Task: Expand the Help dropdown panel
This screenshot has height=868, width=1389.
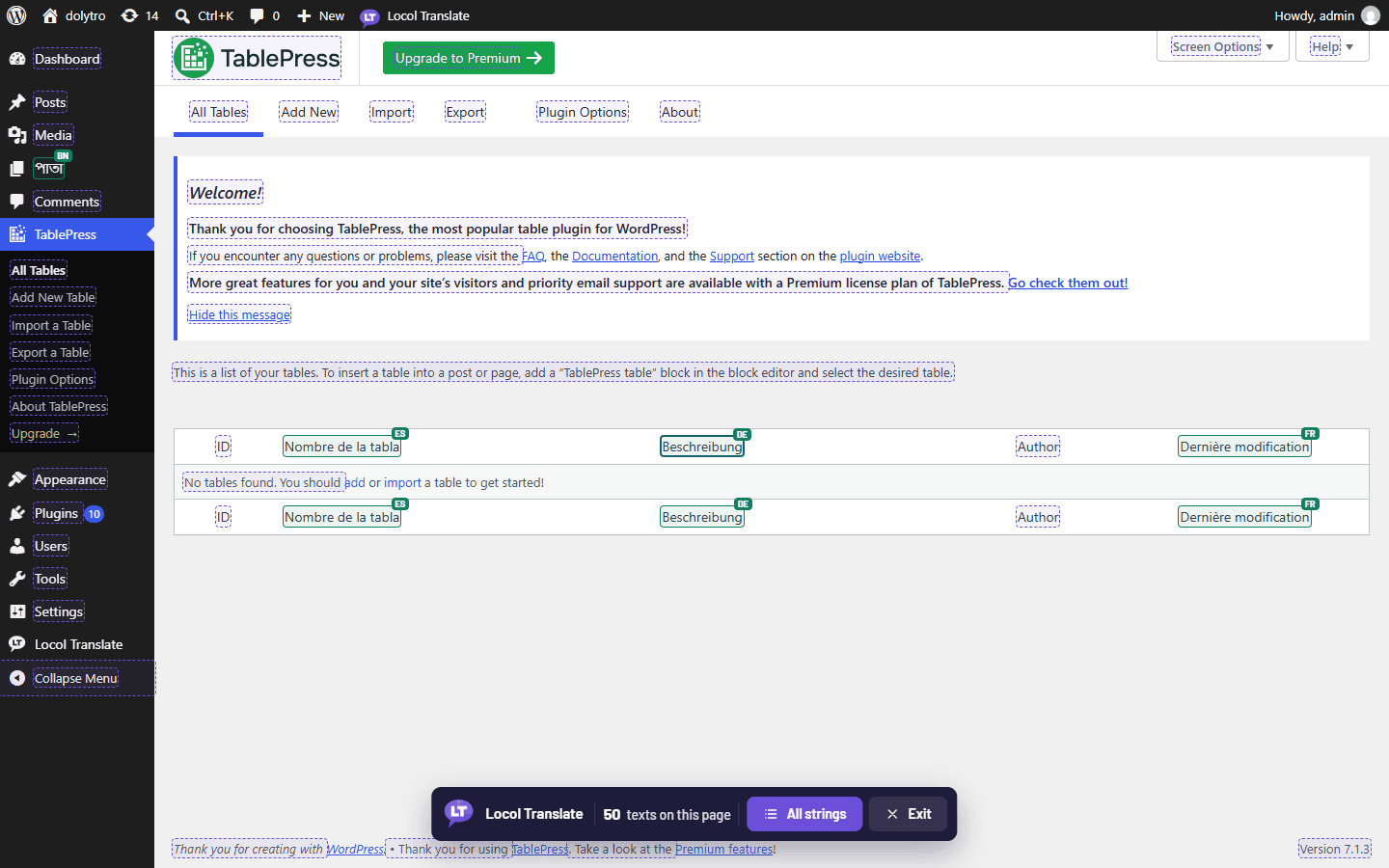Action: [1332, 46]
